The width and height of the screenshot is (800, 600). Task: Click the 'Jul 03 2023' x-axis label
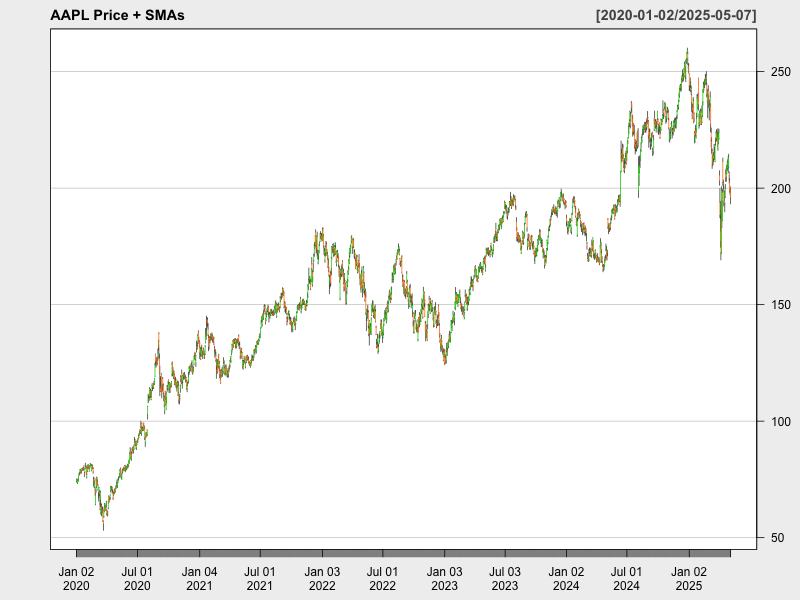click(505, 579)
